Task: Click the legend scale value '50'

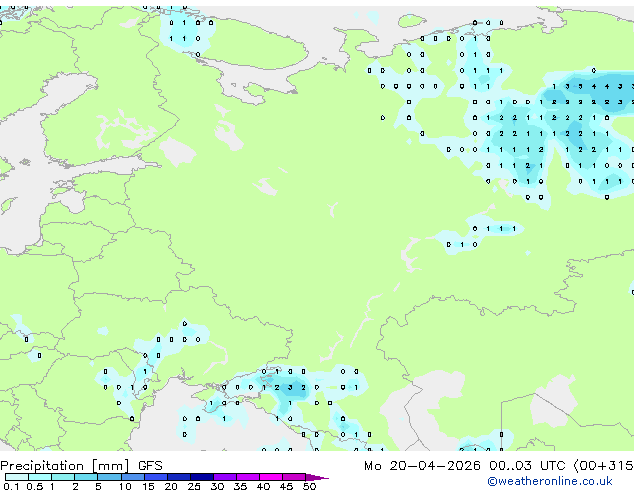Action: pos(309,486)
